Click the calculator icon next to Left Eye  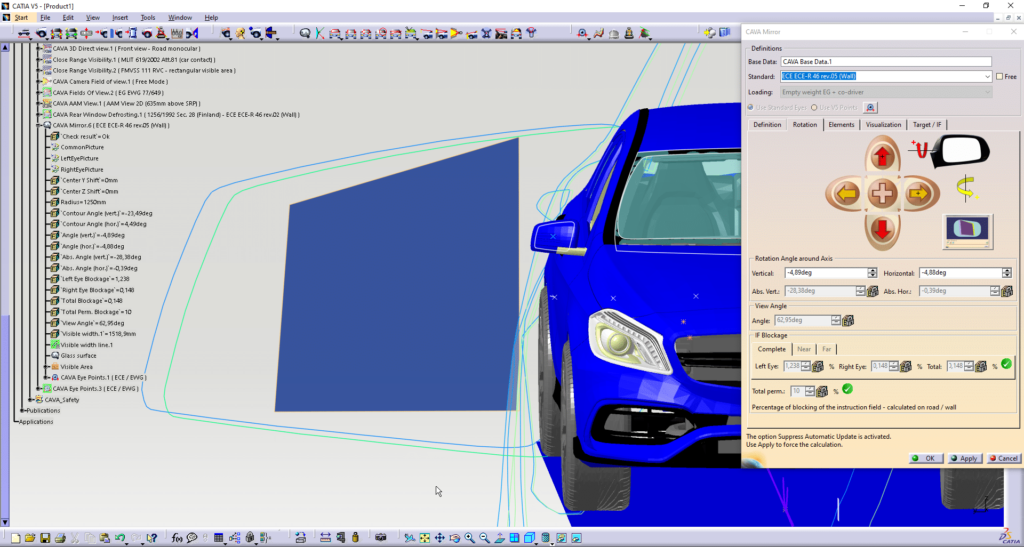point(817,367)
